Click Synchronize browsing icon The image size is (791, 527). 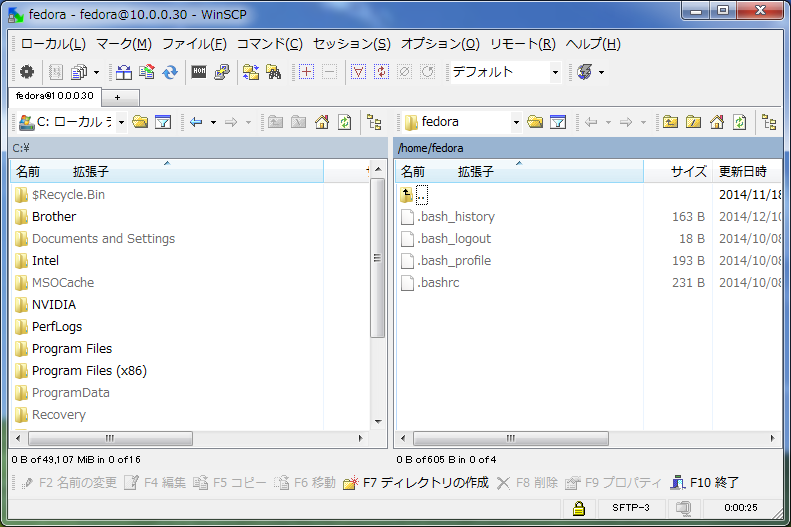pyautogui.click(x=251, y=72)
